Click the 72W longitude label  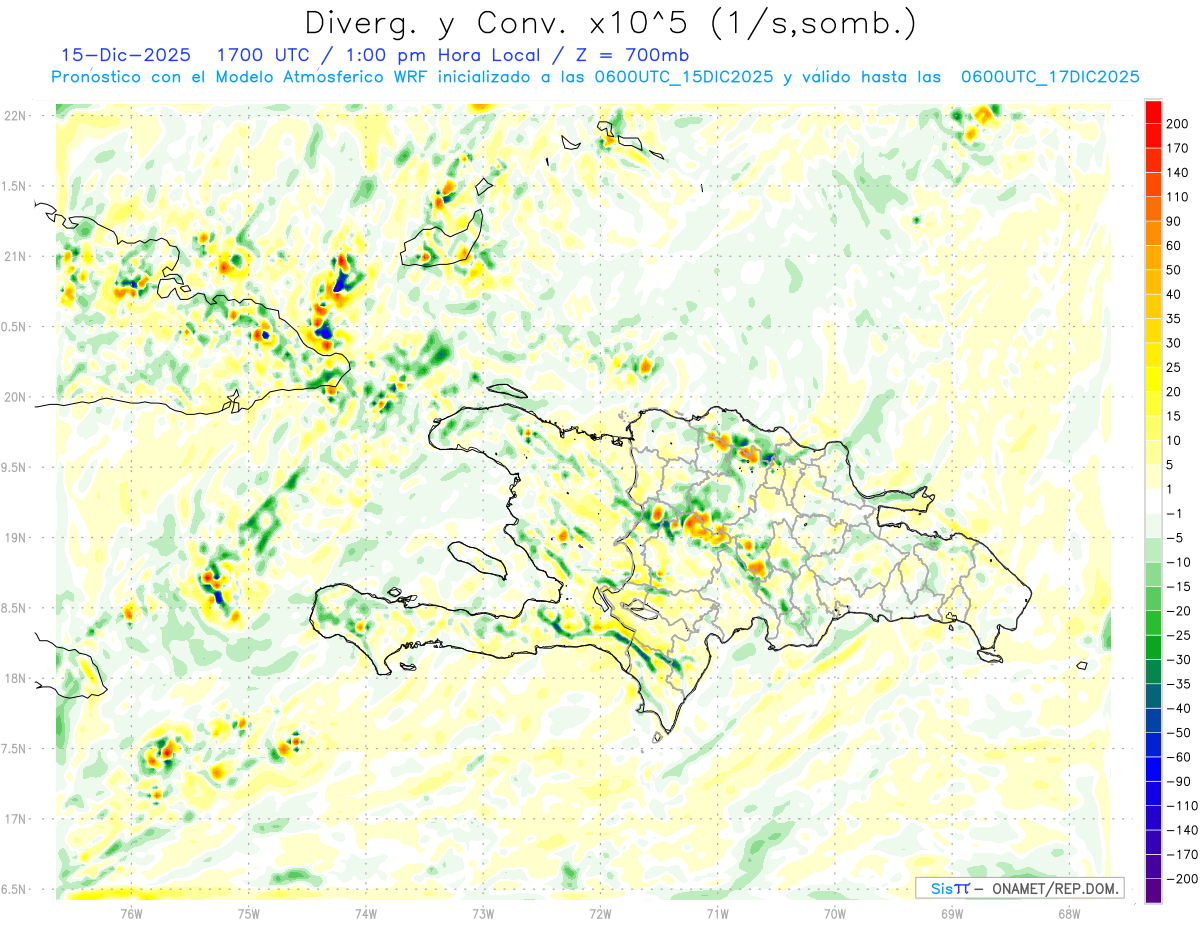(x=600, y=914)
